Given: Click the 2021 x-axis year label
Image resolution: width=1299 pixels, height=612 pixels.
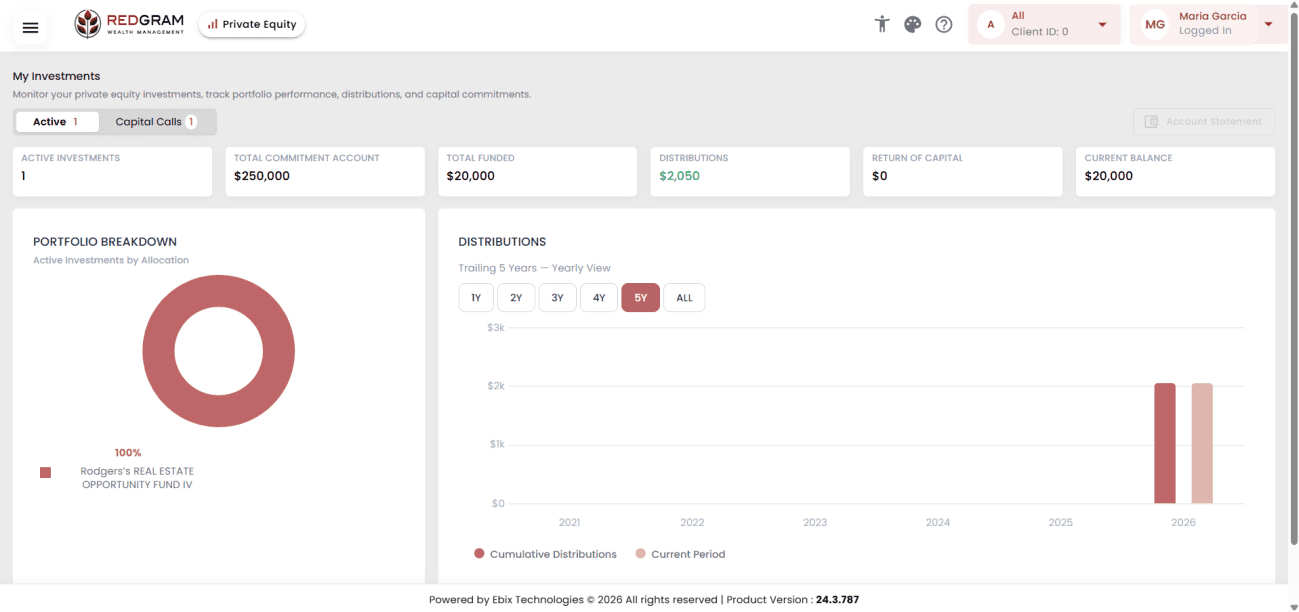Looking at the screenshot, I should [x=569, y=523].
